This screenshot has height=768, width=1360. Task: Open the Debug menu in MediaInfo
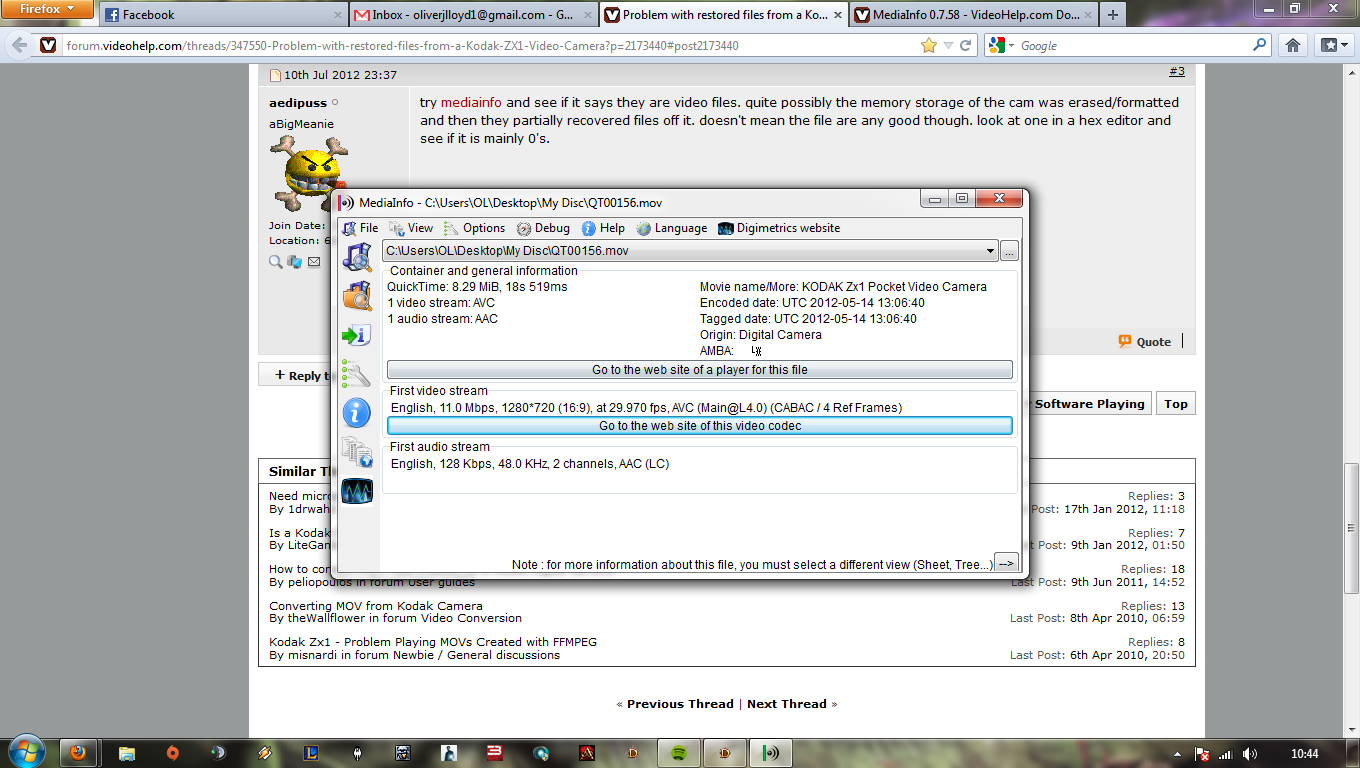click(x=543, y=228)
